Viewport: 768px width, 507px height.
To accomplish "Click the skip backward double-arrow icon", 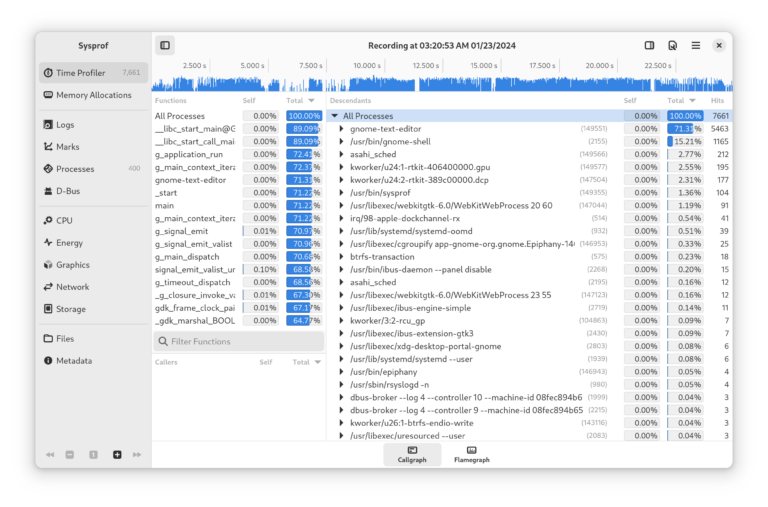I will click(50, 455).
